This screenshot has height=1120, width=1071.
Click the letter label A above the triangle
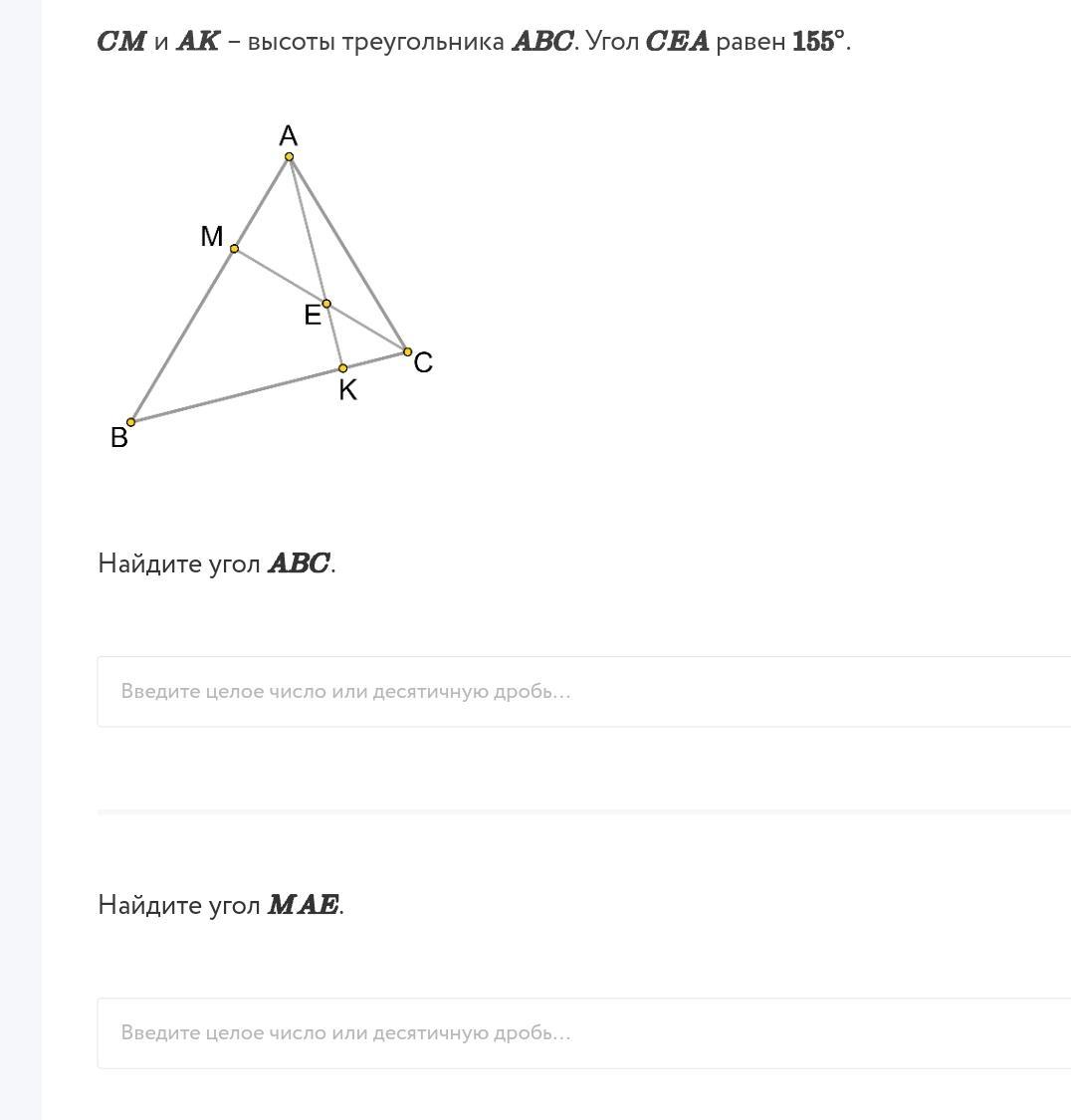[x=289, y=135]
